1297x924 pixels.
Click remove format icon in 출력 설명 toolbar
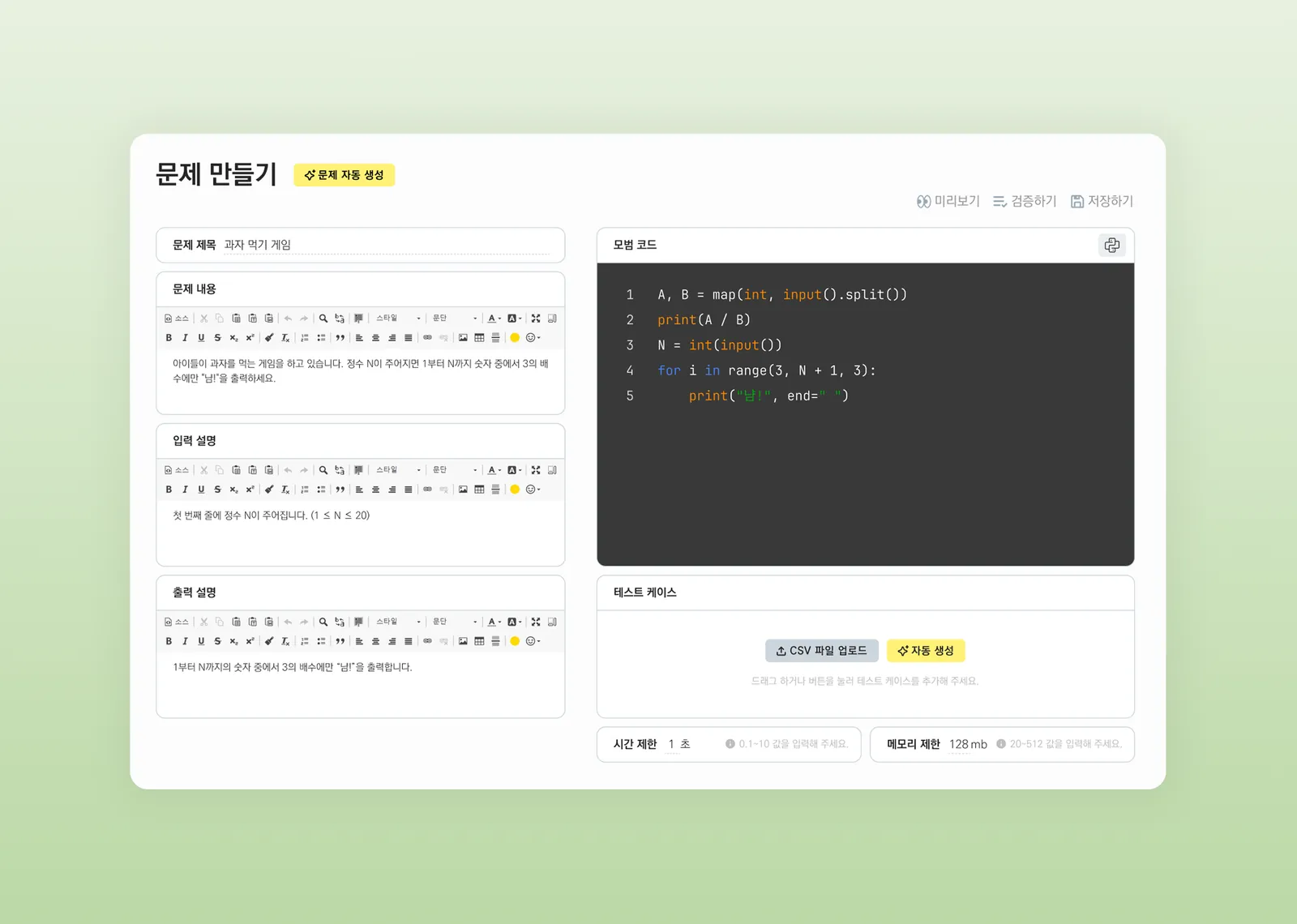click(285, 641)
